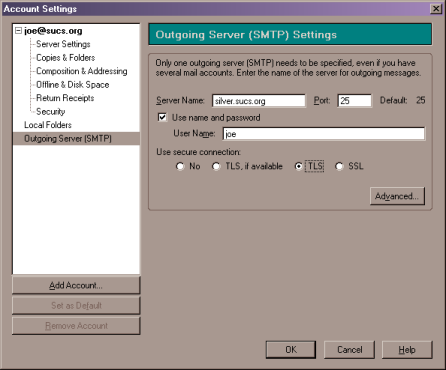Open Help for account settings
The image size is (446, 370).
(x=407, y=350)
